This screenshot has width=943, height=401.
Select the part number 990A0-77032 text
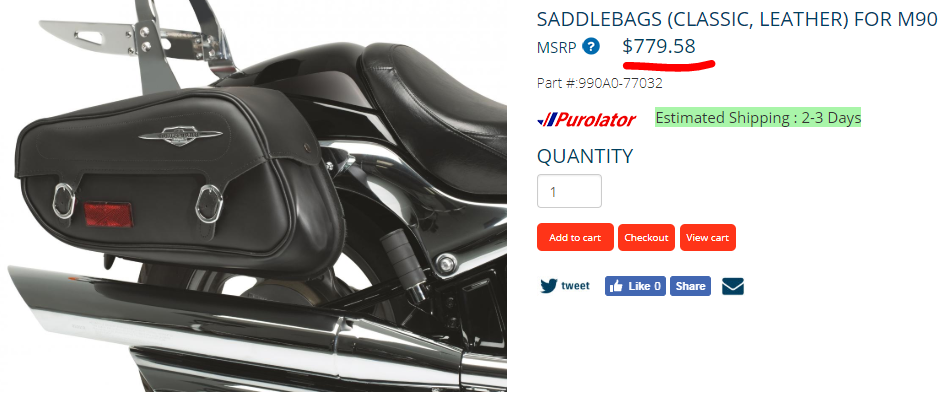620,83
